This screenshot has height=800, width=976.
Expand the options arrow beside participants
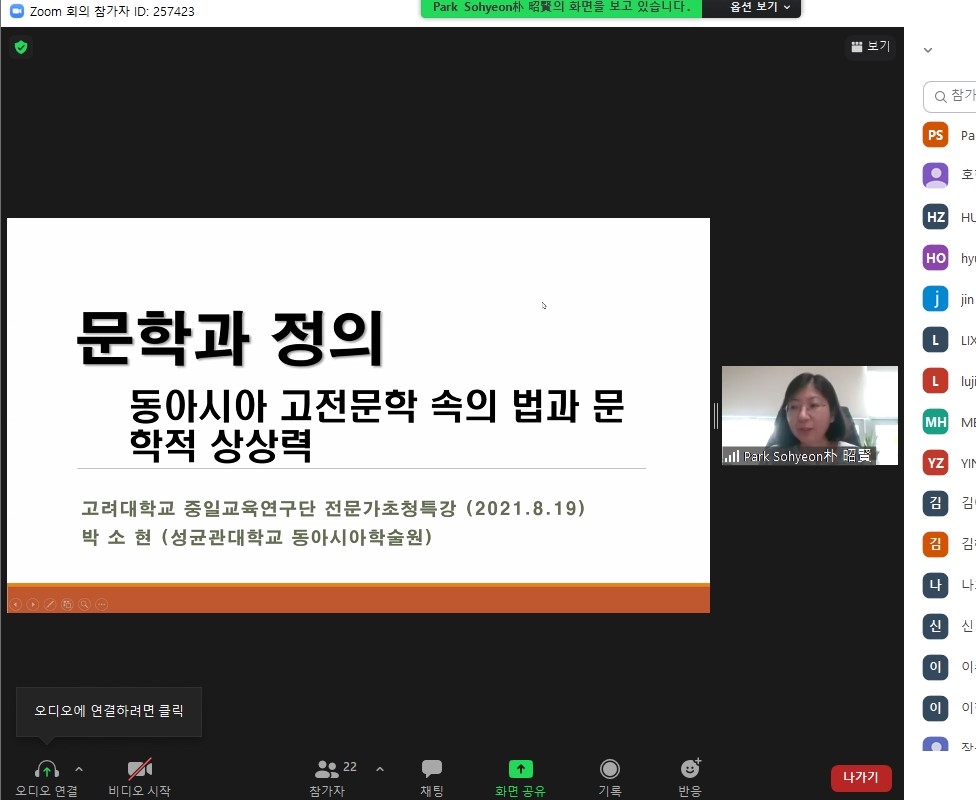point(379,769)
